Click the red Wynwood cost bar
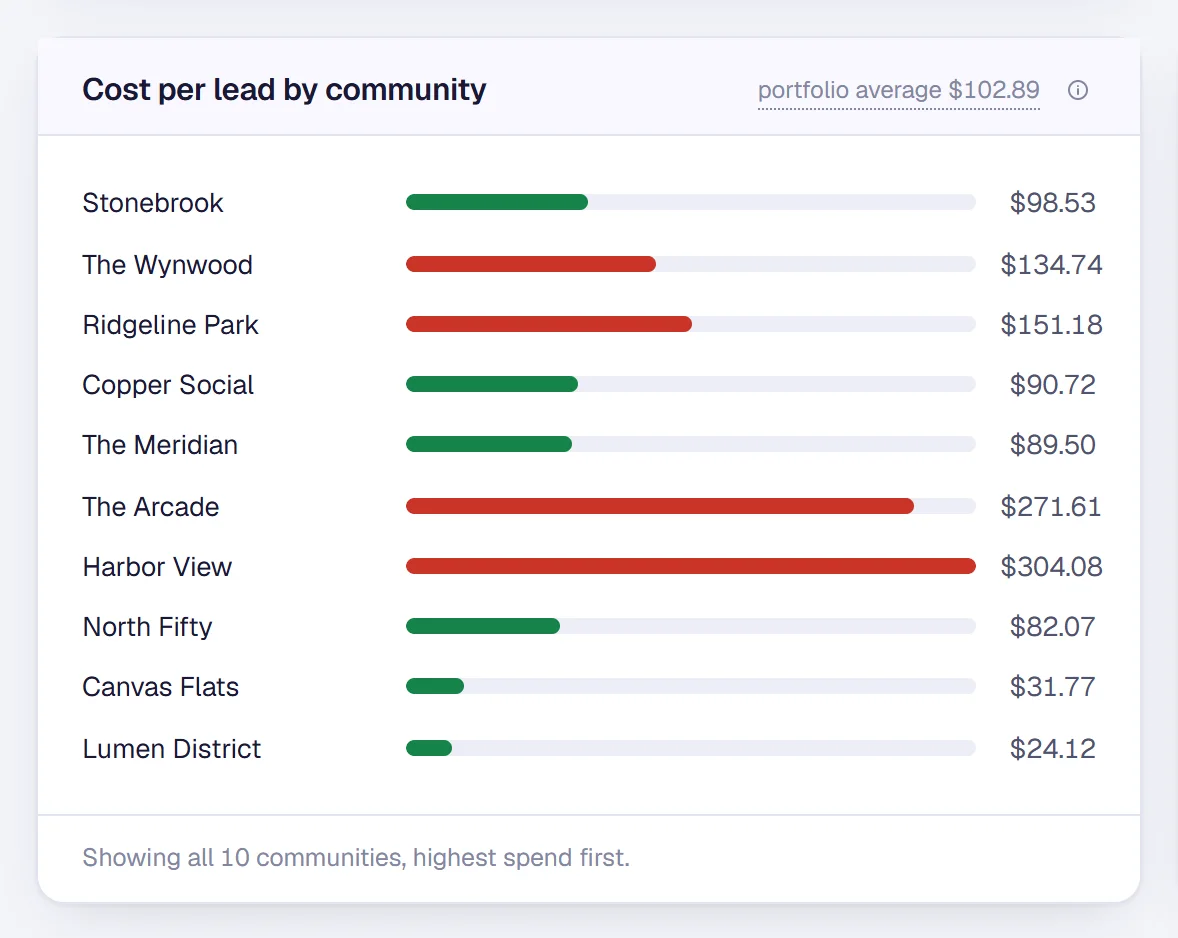Image resolution: width=1178 pixels, height=938 pixels. click(530, 264)
